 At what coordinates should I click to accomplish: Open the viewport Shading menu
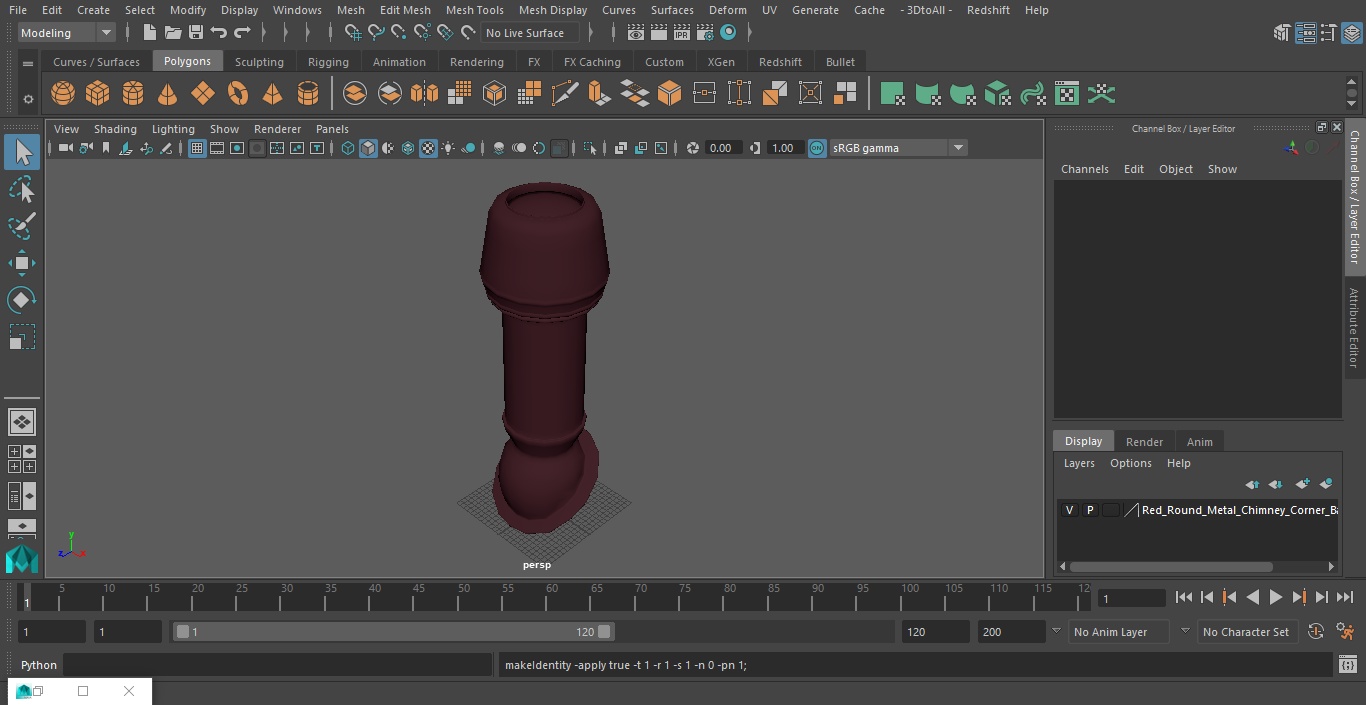[115, 129]
